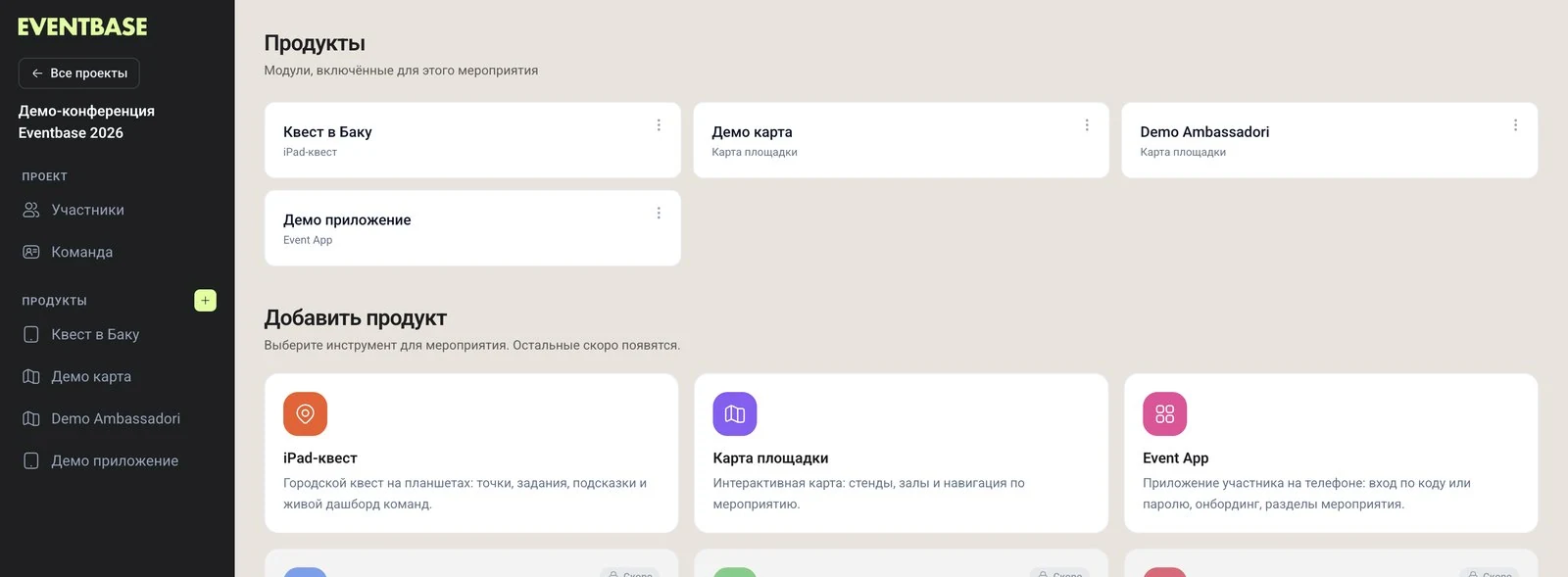Open options menu for Демо карта card
This screenshot has width=1568, height=577.
[1087, 125]
